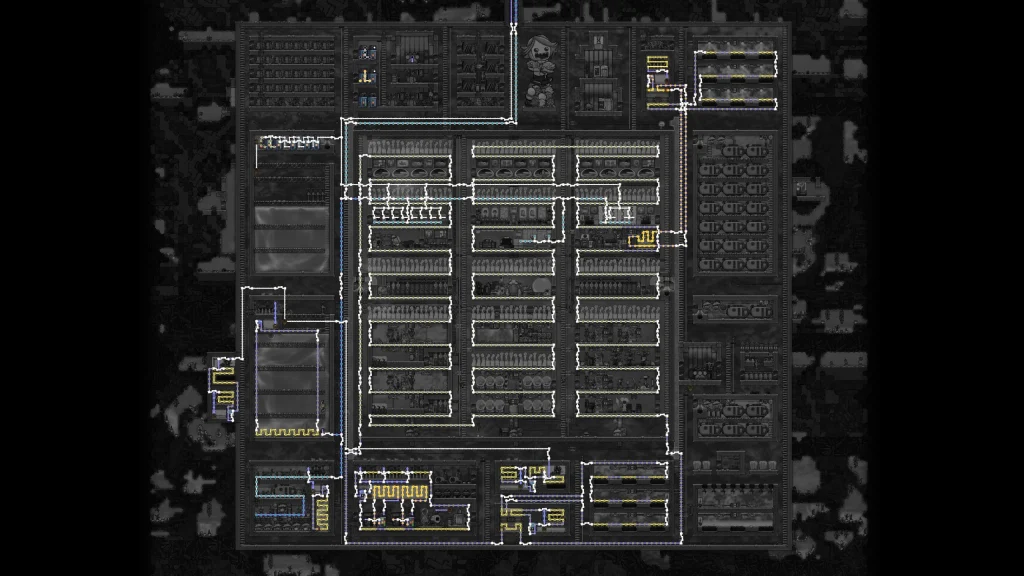Select the wide yellow serpentine coil in bottom-center room
Image resolution: width=1024 pixels, height=576 pixels.
click(400, 492)
